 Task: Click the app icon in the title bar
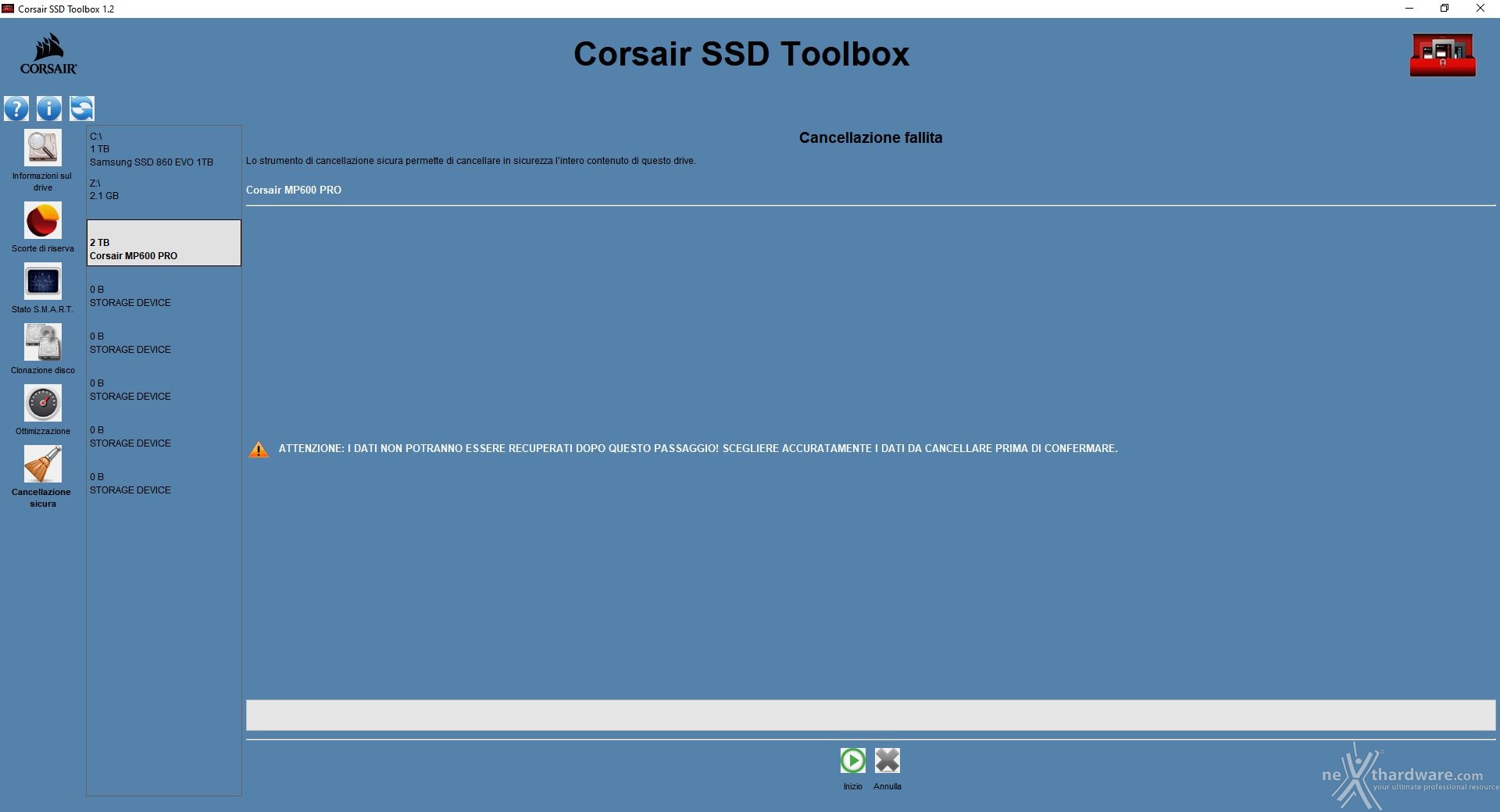click(x=8, y=9)
